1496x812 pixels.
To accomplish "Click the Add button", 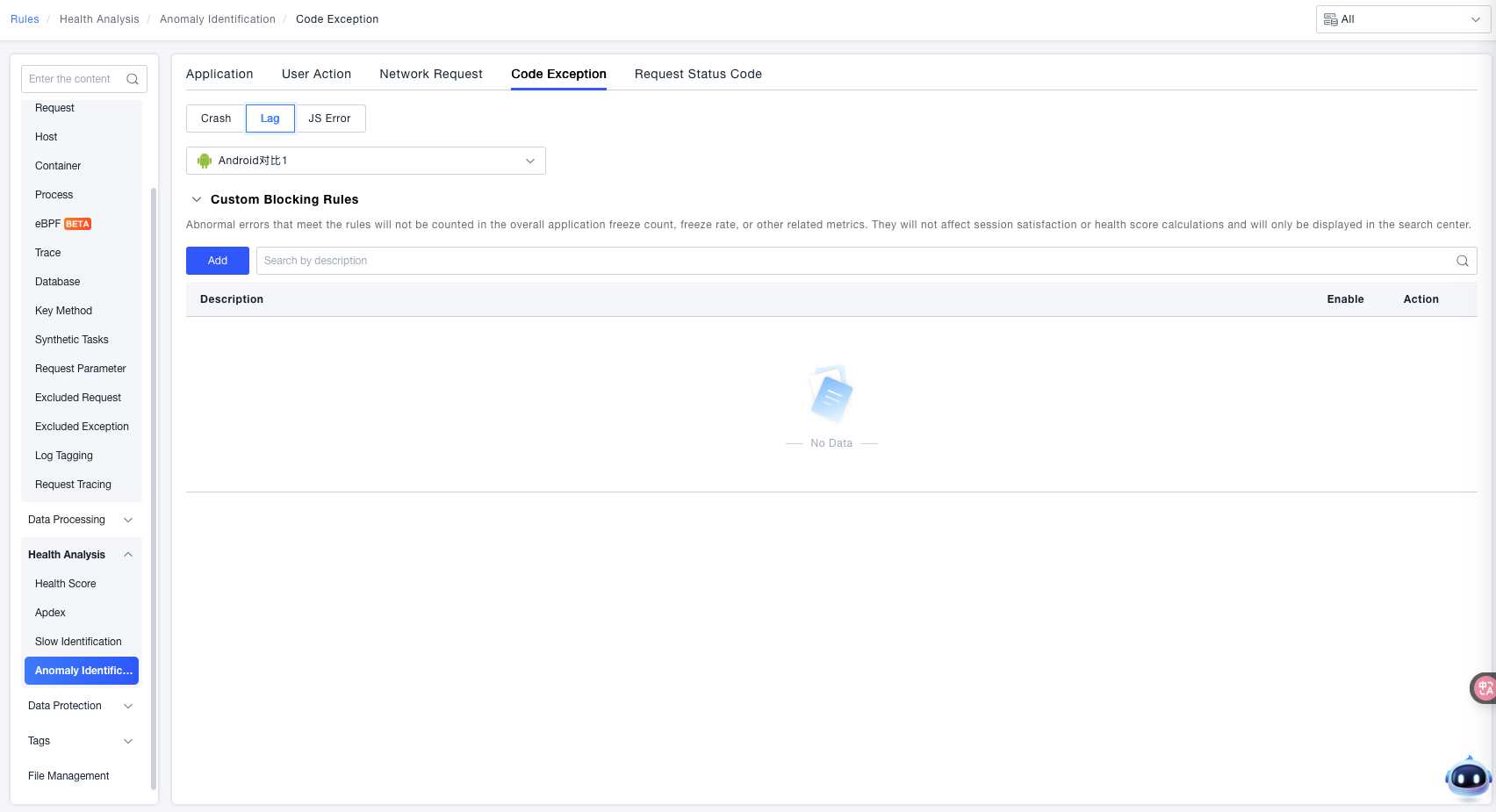I will [218, 261].
